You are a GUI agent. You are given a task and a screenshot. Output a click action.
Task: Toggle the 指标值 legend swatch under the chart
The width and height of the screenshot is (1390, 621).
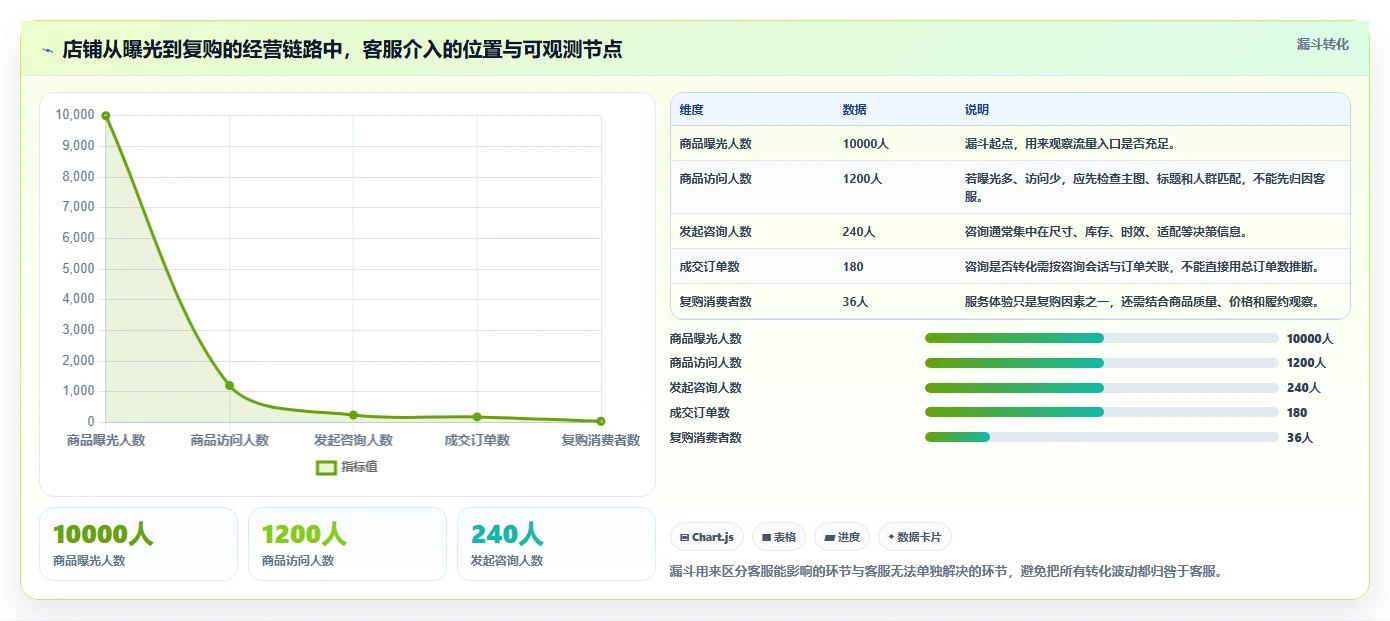(326, 467)
